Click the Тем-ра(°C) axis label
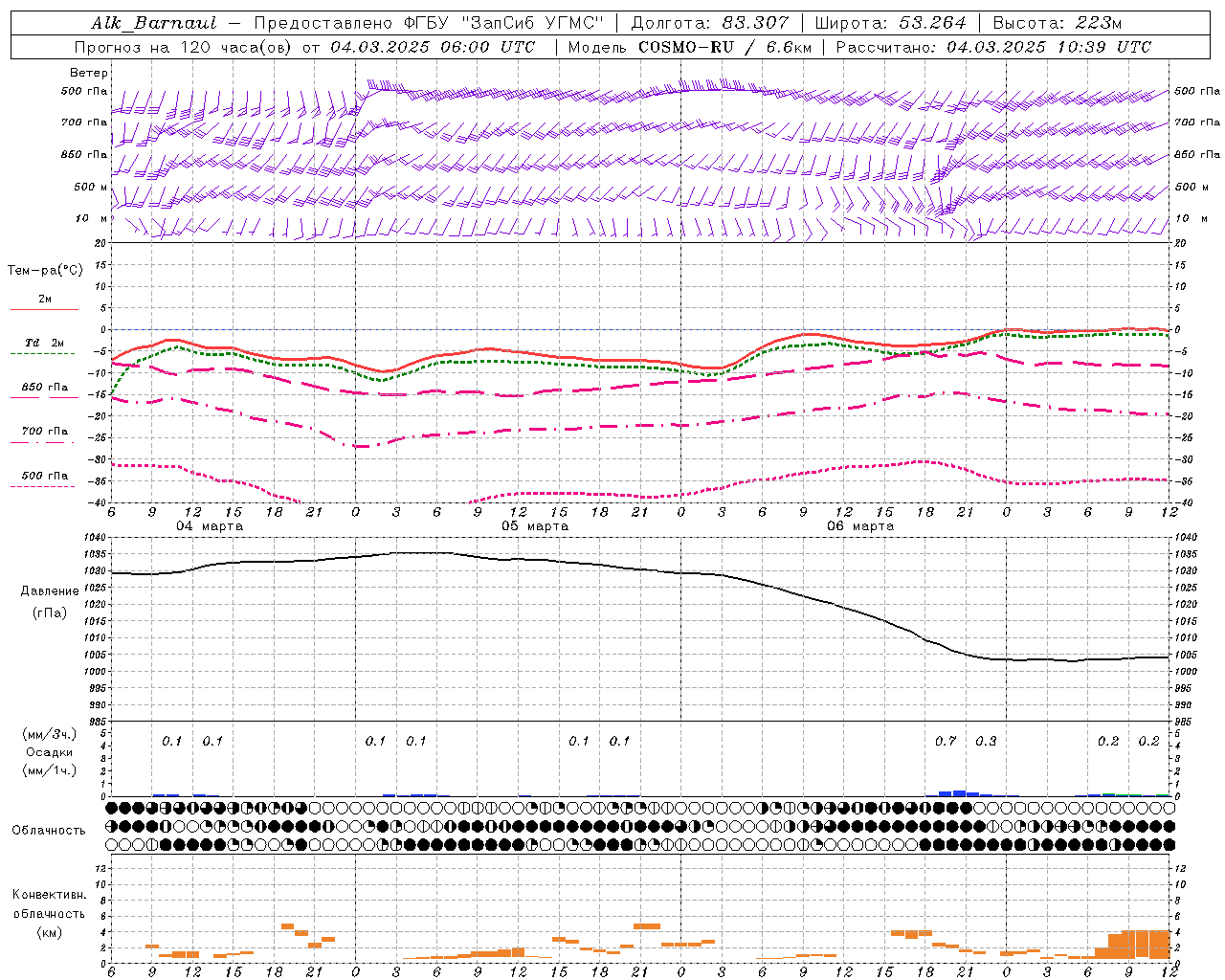Image resolution: width=1225 pixels, height=980 pixels. [x=45, y=271]
